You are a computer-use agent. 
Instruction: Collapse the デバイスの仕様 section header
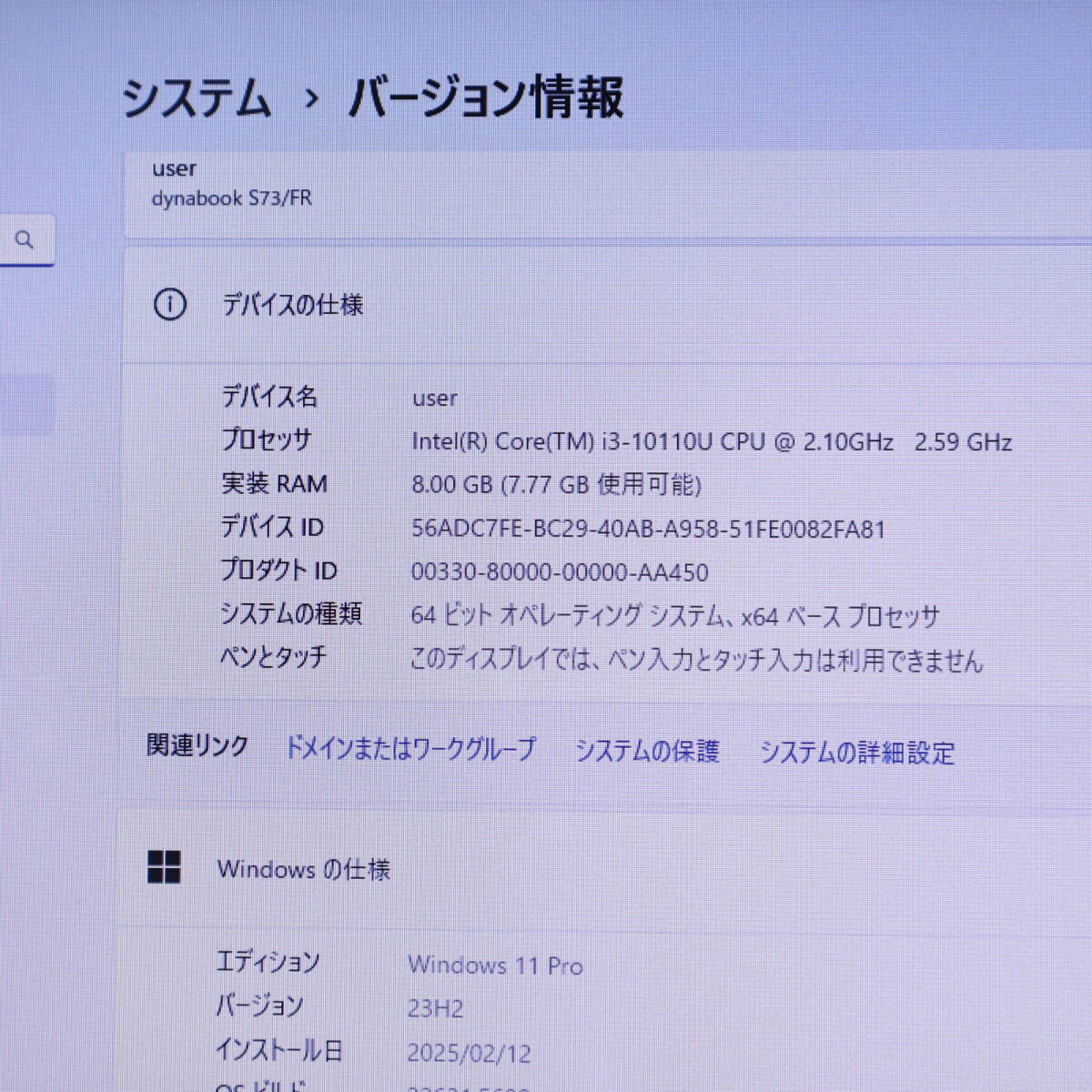[608, 305]
